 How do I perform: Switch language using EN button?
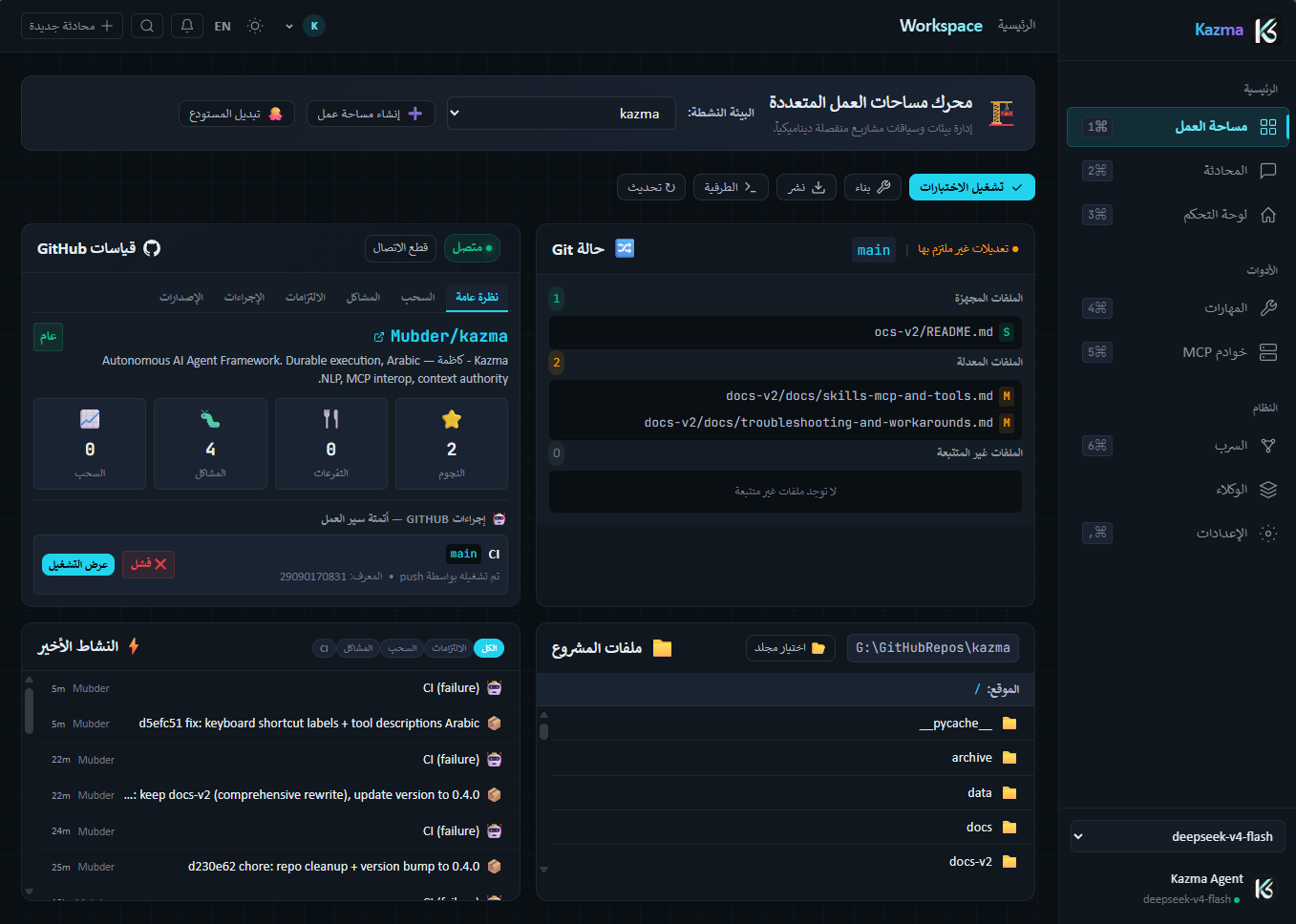223,27
